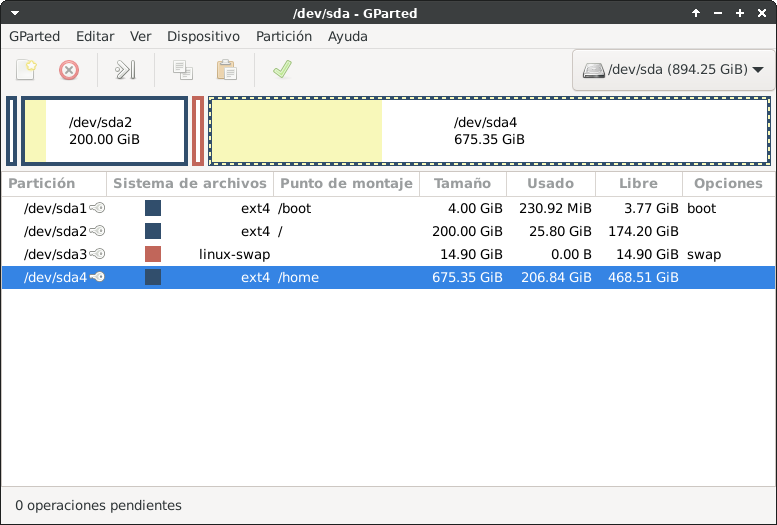Image resolution: width=777 pixels, height=525 pixels.
Task: Click the Copy partition toolbar icon
Action: point(182,70)
